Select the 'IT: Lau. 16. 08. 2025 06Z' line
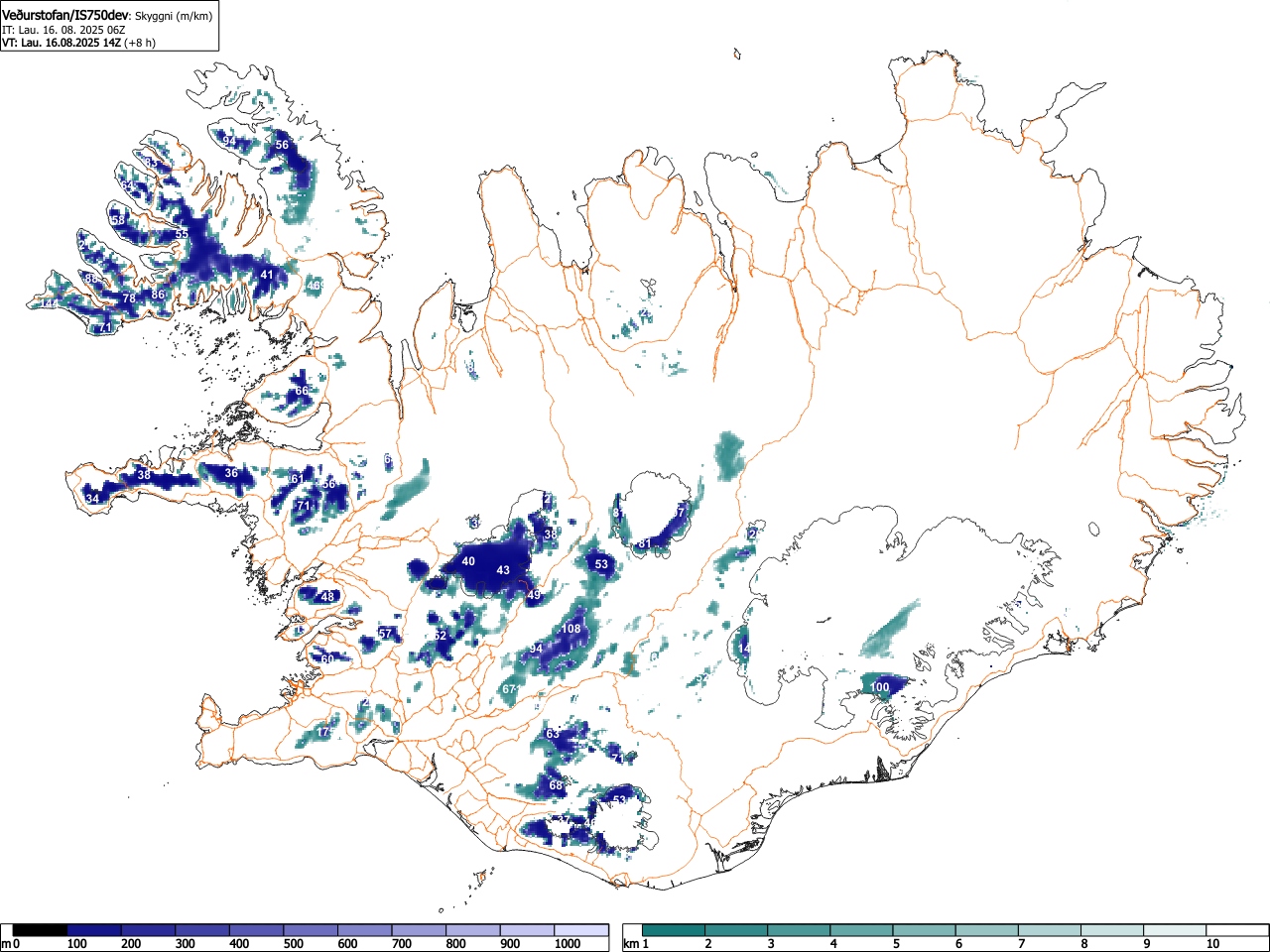 click(63, 30)
